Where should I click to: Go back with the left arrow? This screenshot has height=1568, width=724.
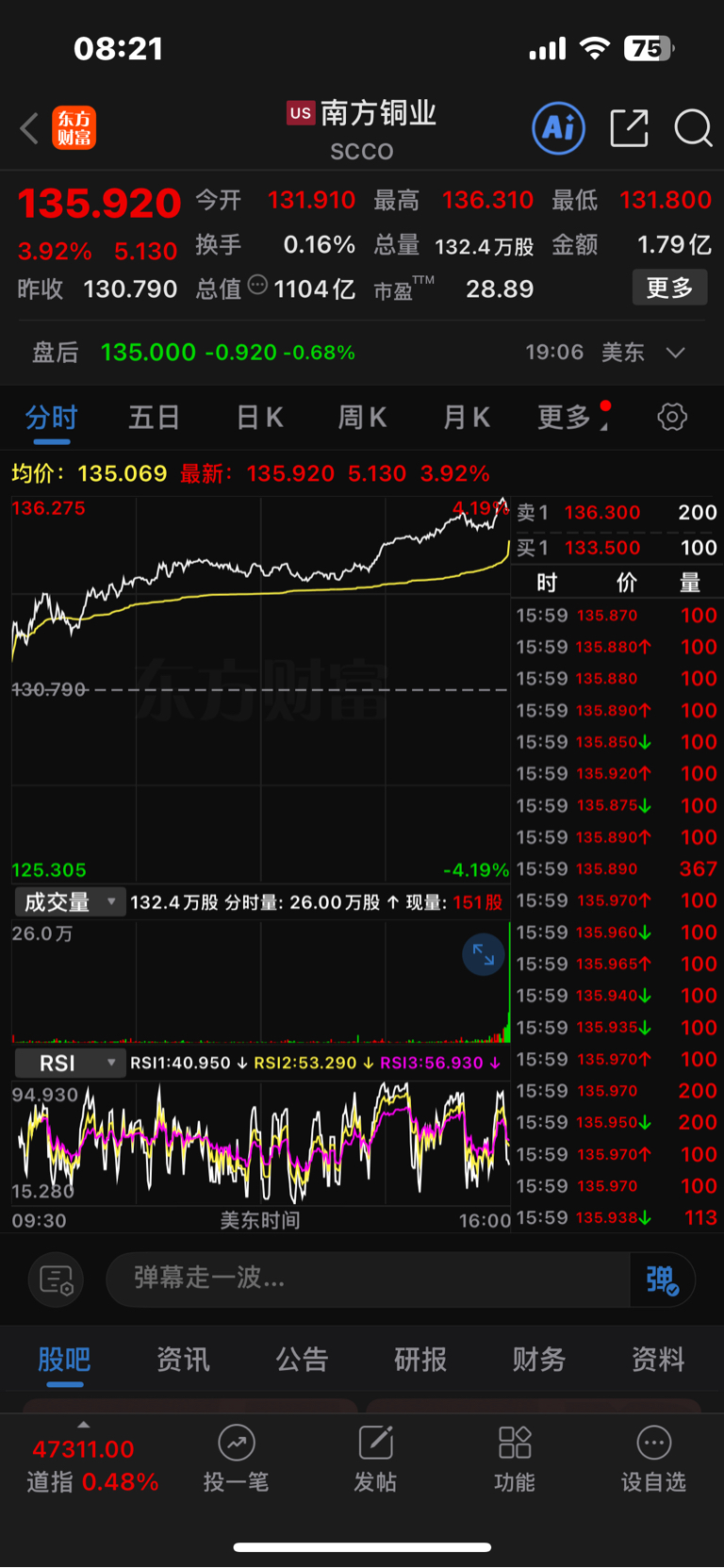pos(29,128)
